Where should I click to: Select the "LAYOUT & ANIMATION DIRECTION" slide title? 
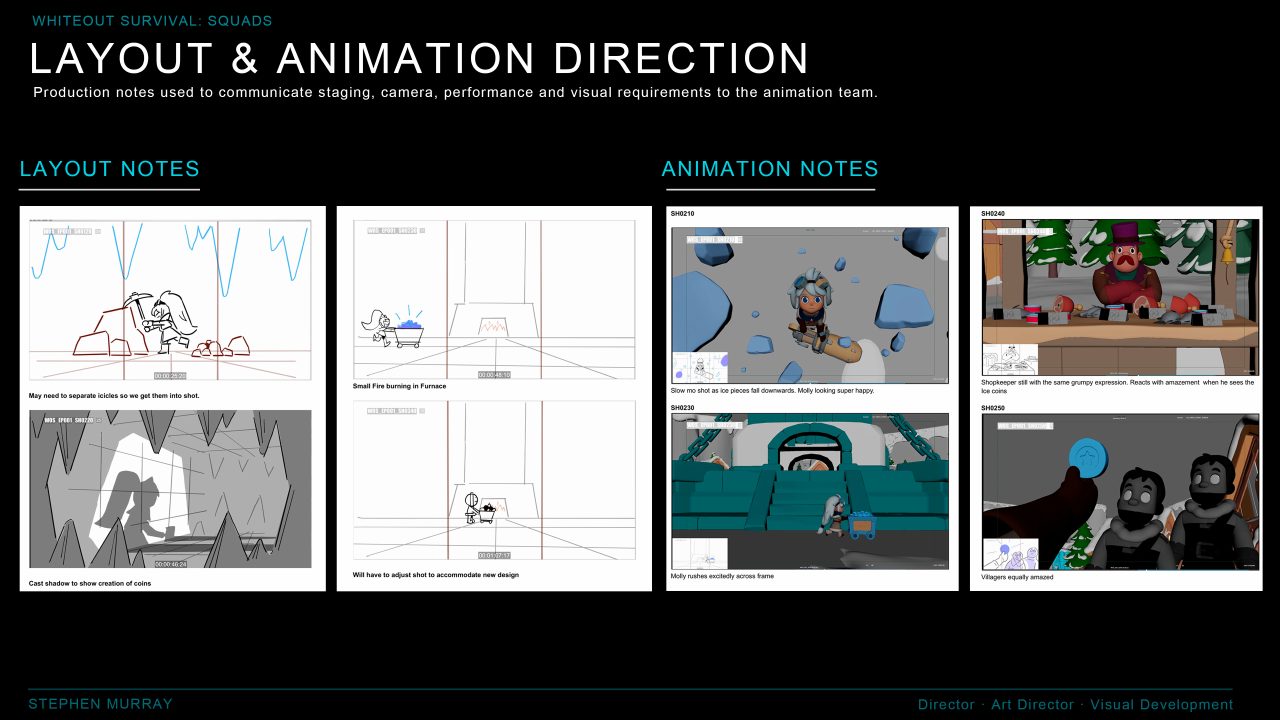(420, 59)
